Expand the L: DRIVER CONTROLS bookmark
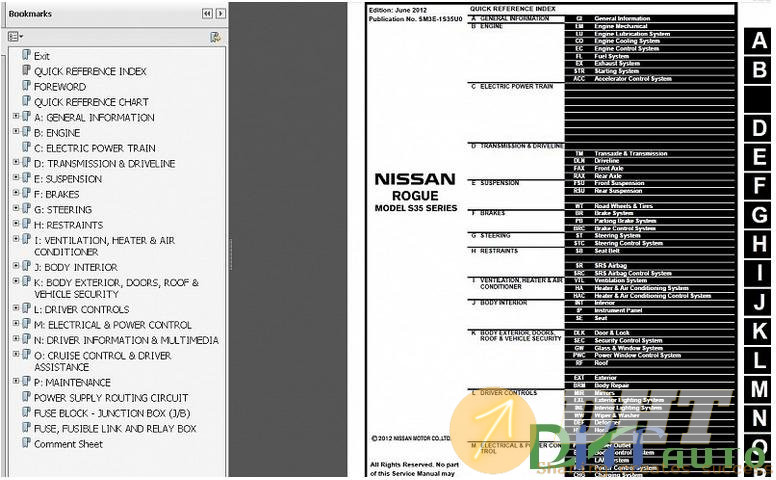 (16, 308)
